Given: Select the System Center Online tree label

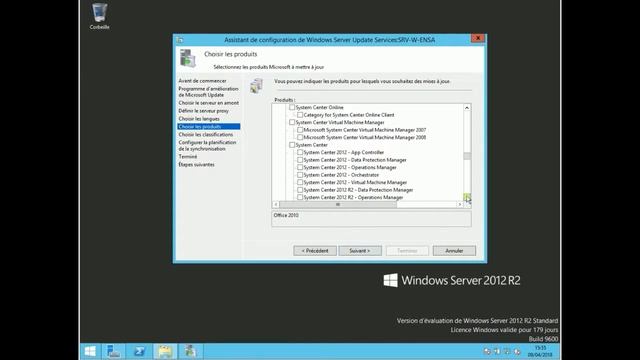Looking at the screenshot, I should point(320,107).
